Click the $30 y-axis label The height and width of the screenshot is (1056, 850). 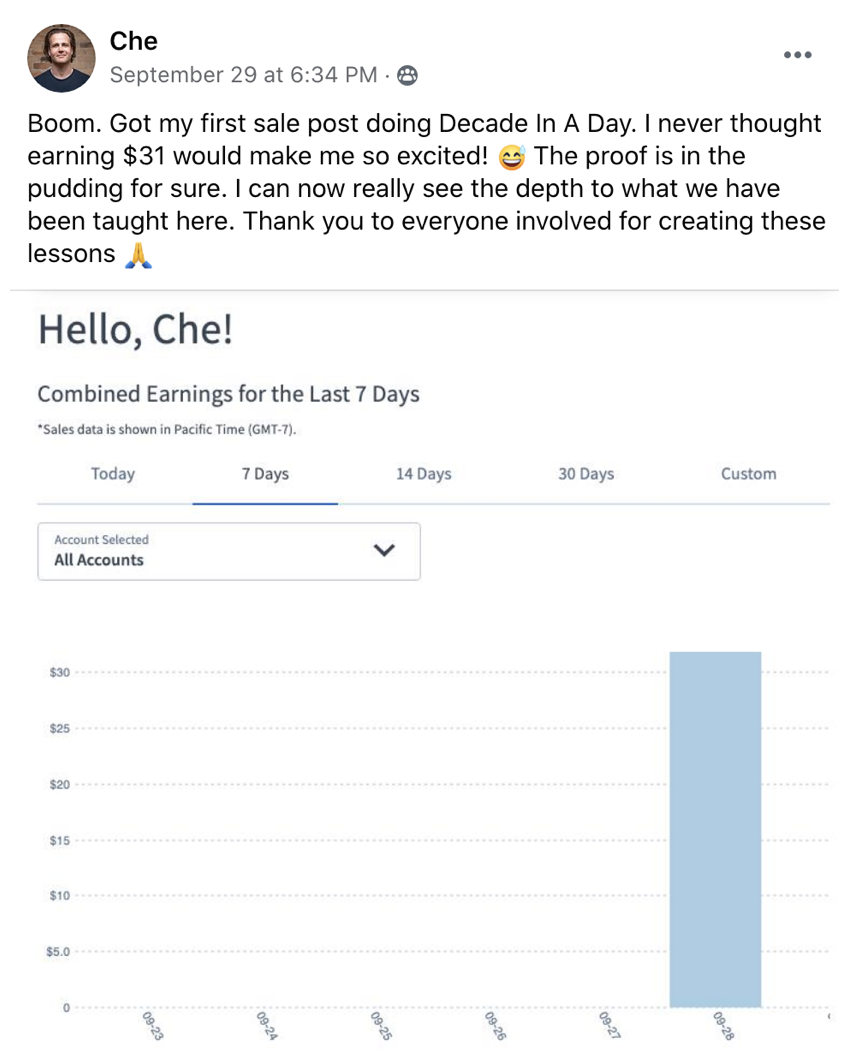pos(59,672)
